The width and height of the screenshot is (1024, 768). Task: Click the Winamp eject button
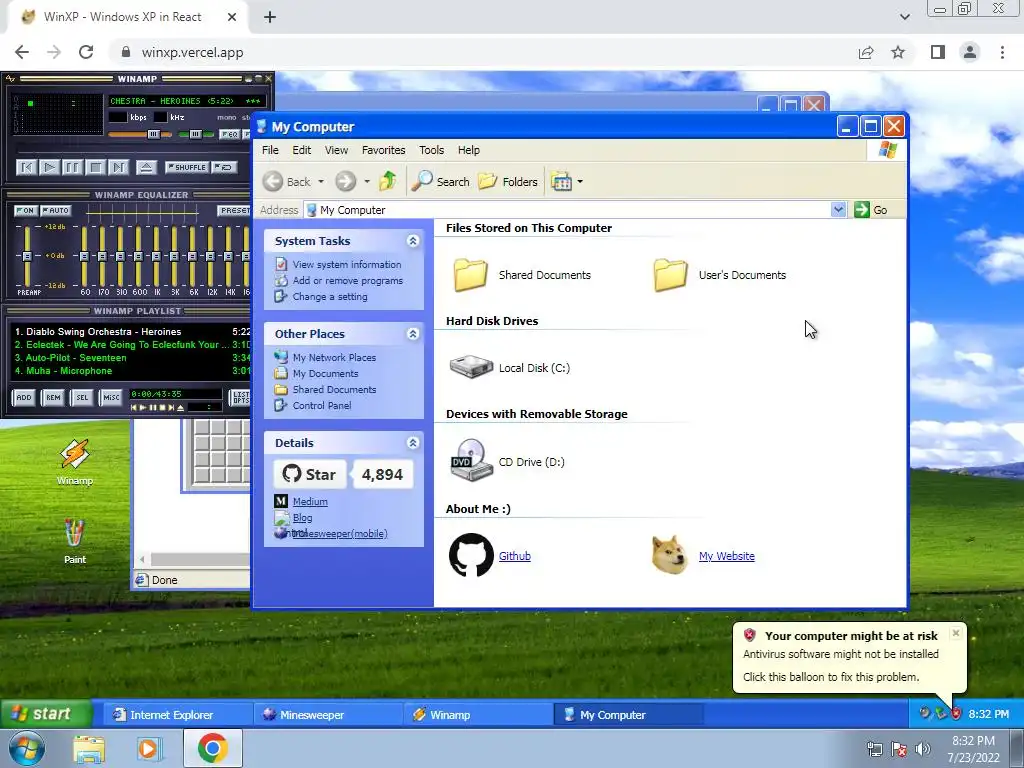coord(146,168)
